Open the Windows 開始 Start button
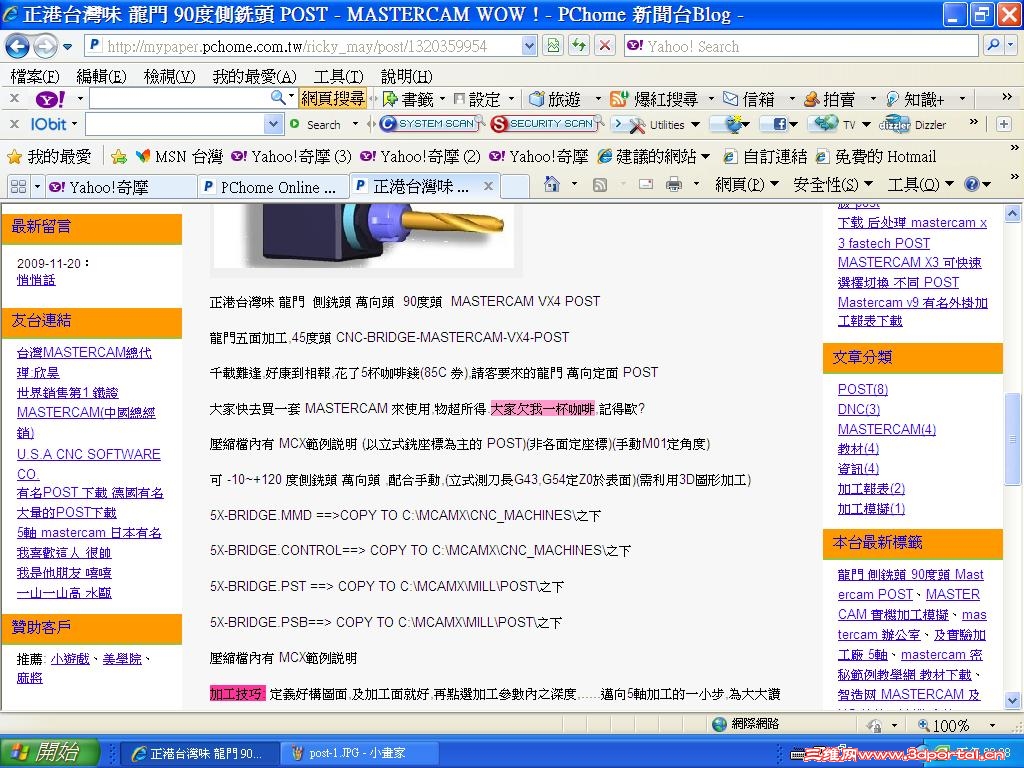This screenshot has width=1024, height=768. [50, 752]
